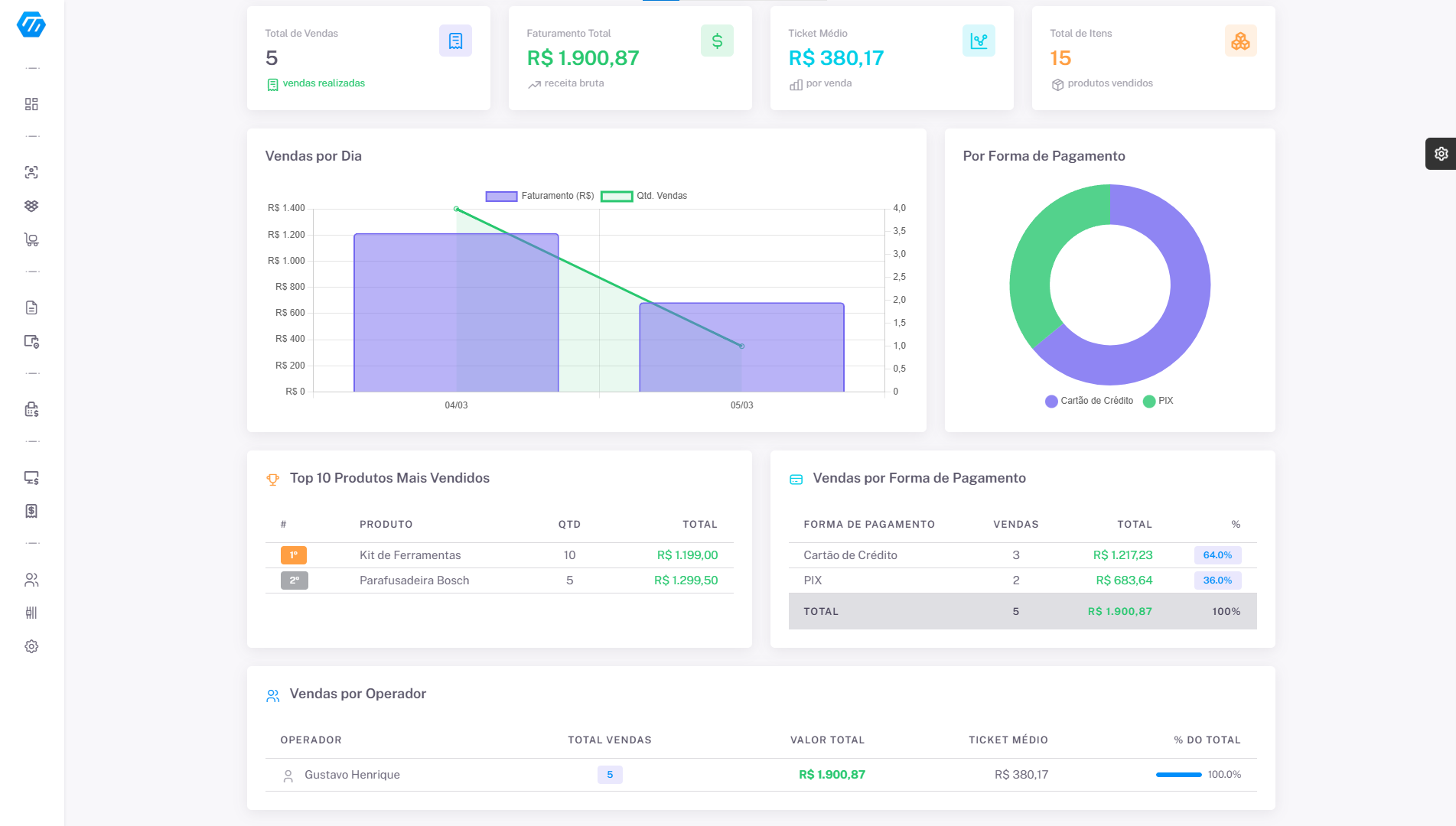
Task: Open the dashboard grid icon in sidebar
Action: point(31,104)
